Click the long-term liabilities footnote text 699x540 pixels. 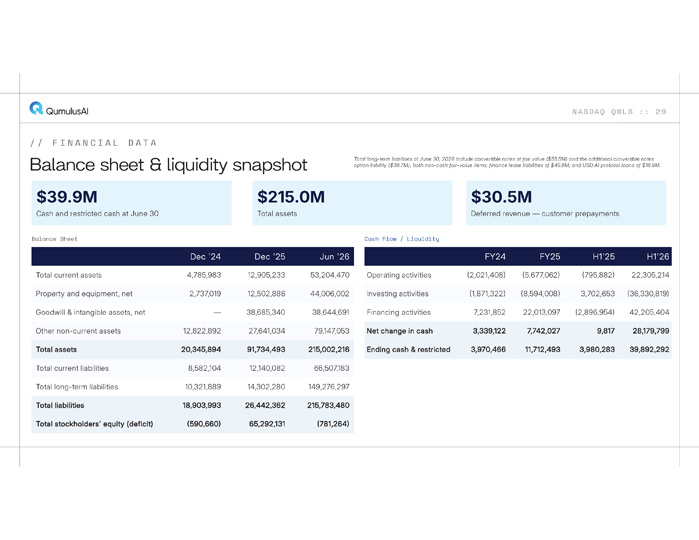507,162
